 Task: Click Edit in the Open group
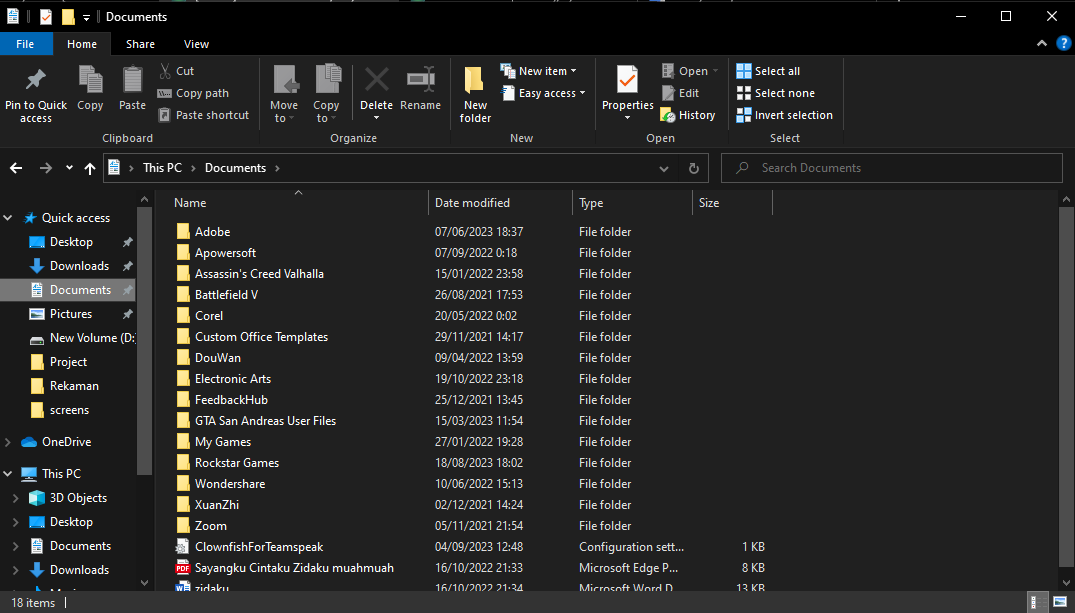pyautogui.click(x=681, y=93)
